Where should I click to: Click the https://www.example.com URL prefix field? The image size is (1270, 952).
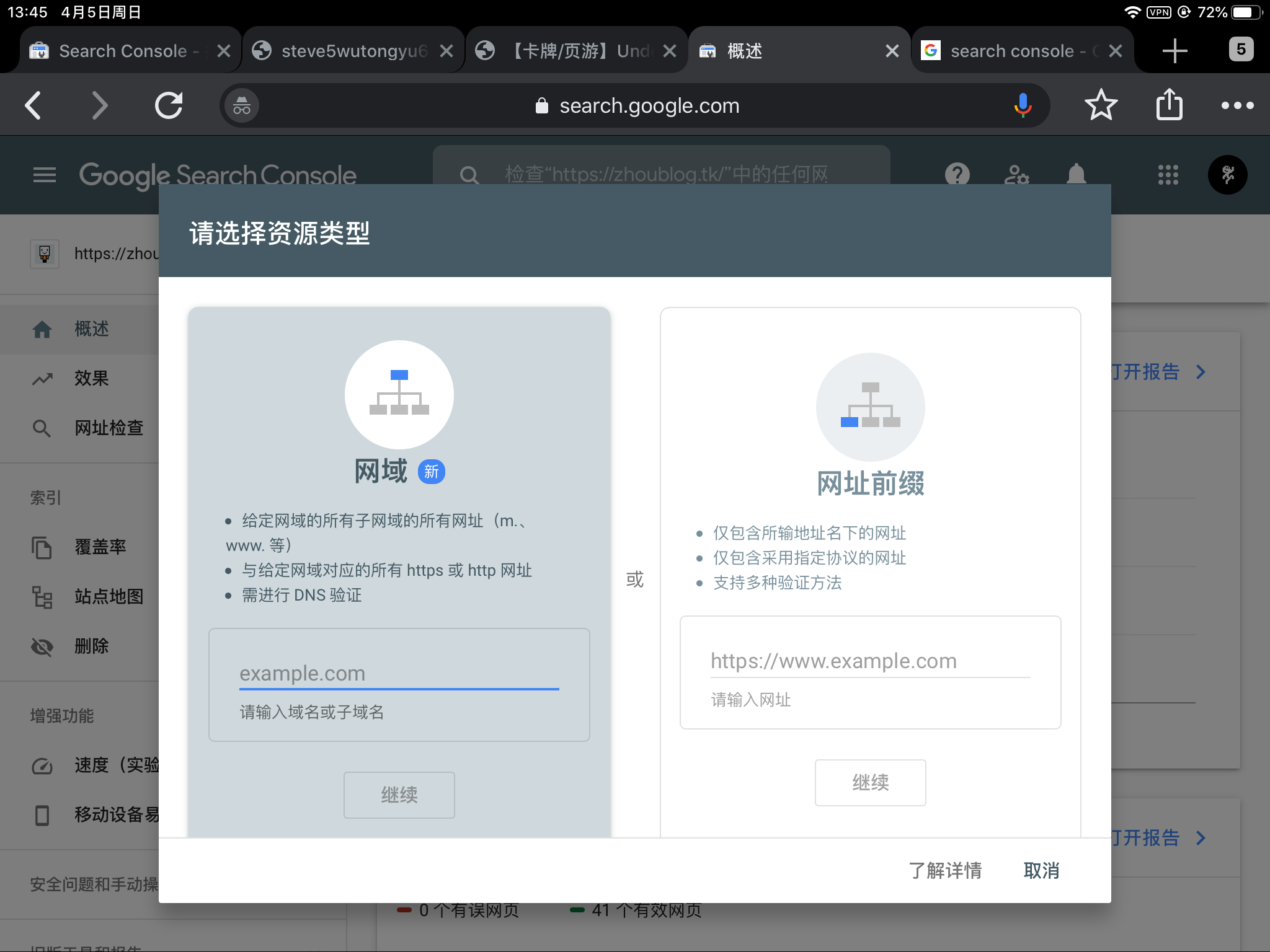(x=869, y=661)
